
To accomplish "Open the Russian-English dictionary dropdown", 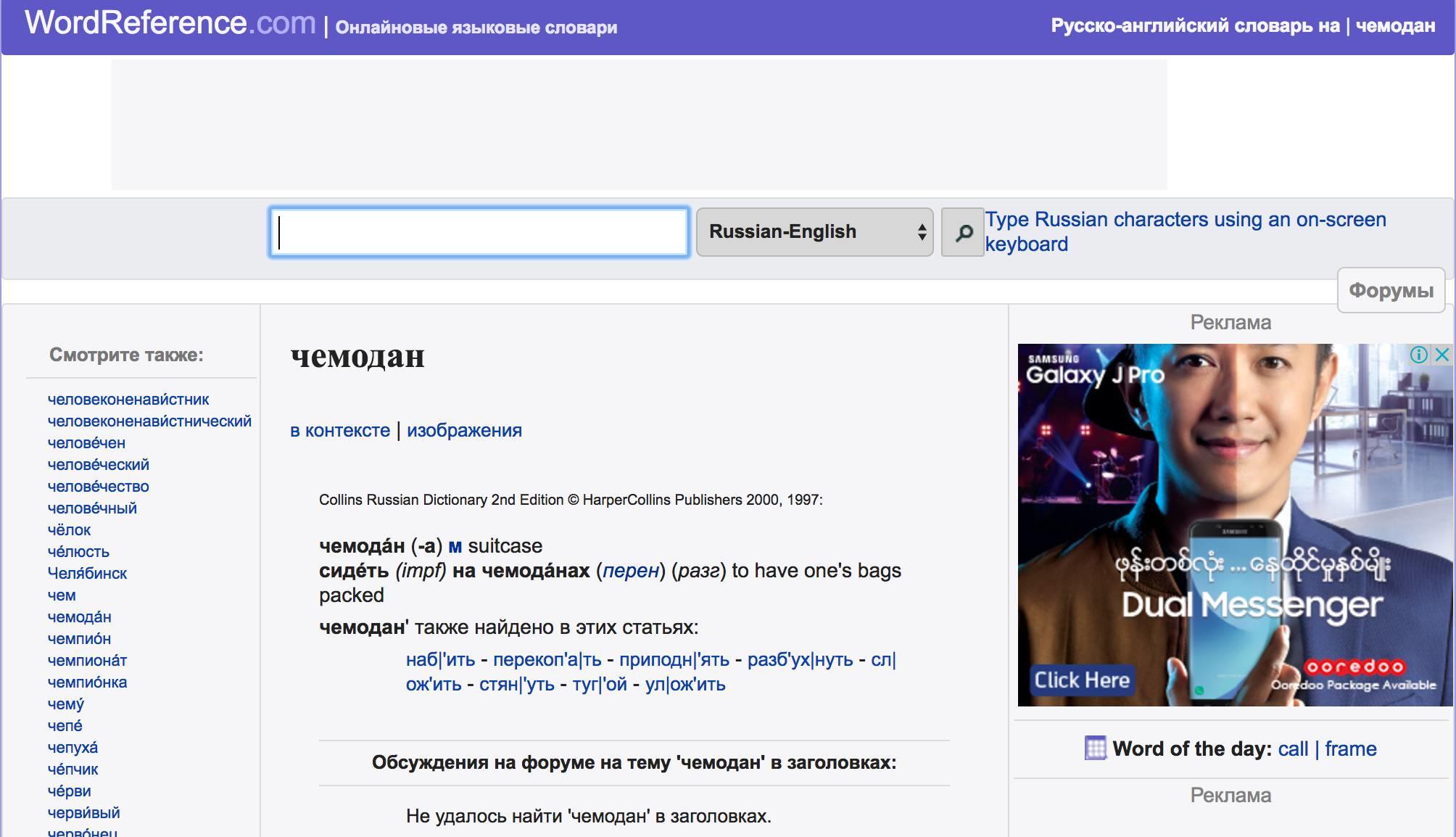I will click(x=814, y=232).
